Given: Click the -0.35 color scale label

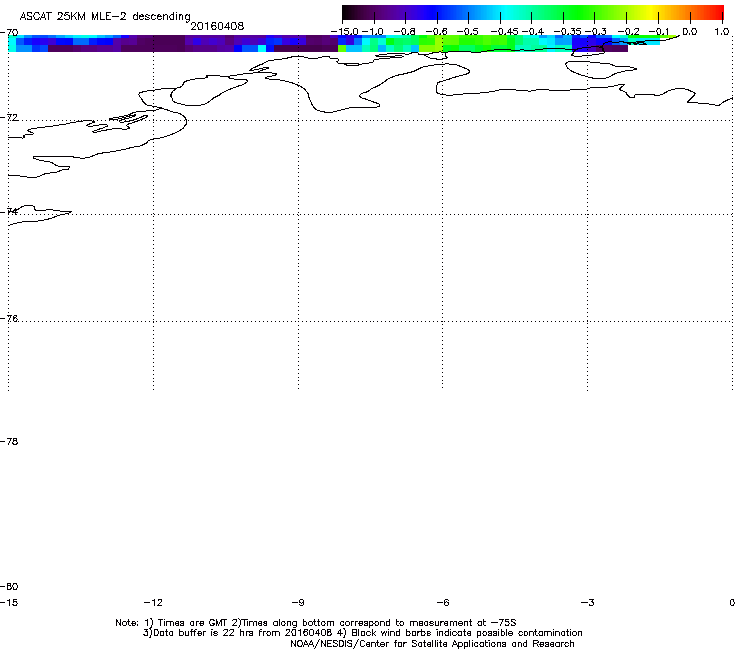Looking at the screenshot, I should point(568,32).
